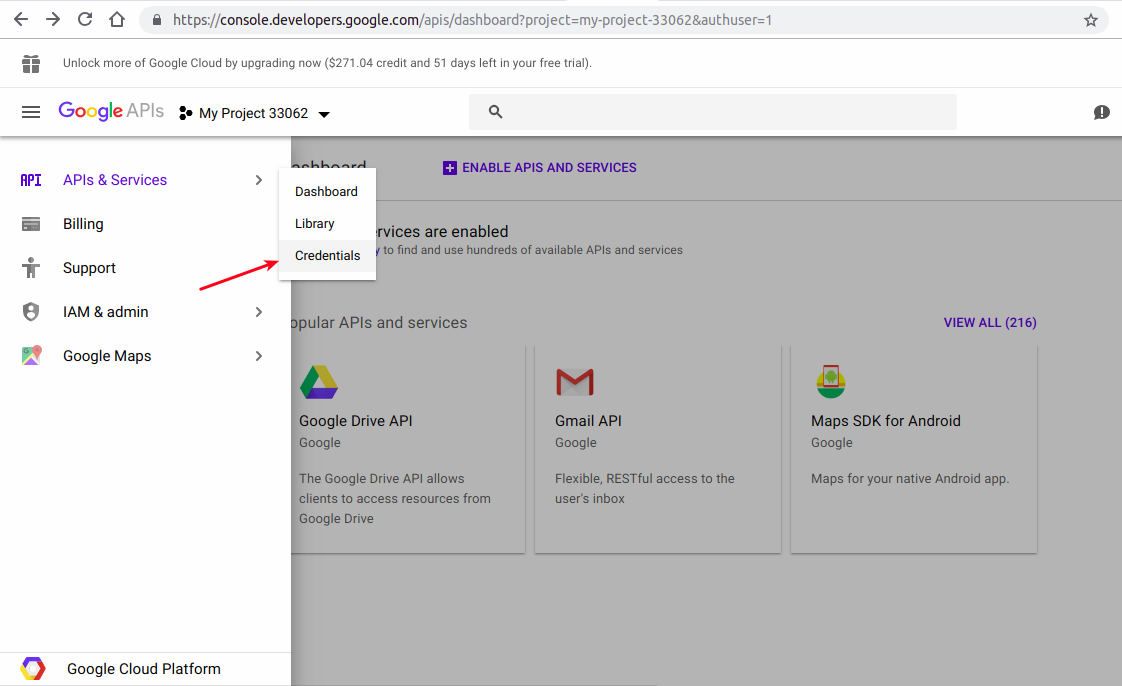Click the Google Cloud Platform hexagon logo

(x=33, y=669)
